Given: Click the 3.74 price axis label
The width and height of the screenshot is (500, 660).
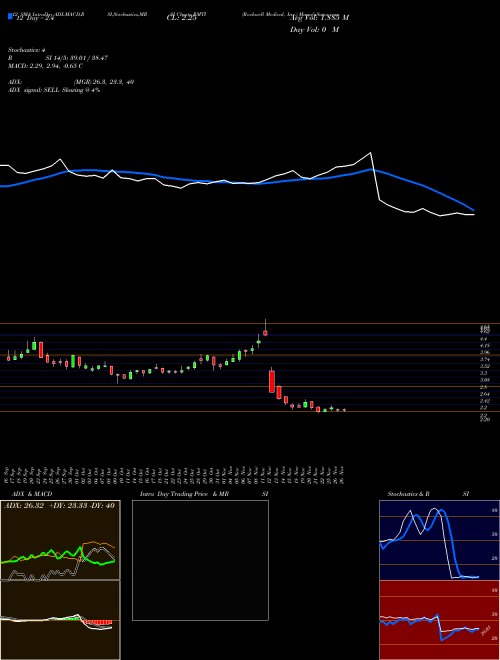Looking at the screenshot, I should pyautogui.click(x=484, y=359).
